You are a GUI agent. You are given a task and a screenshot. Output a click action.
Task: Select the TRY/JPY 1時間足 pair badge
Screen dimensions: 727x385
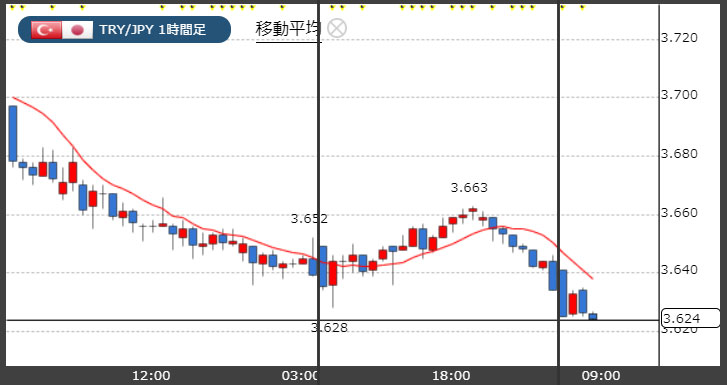(124, 30)
